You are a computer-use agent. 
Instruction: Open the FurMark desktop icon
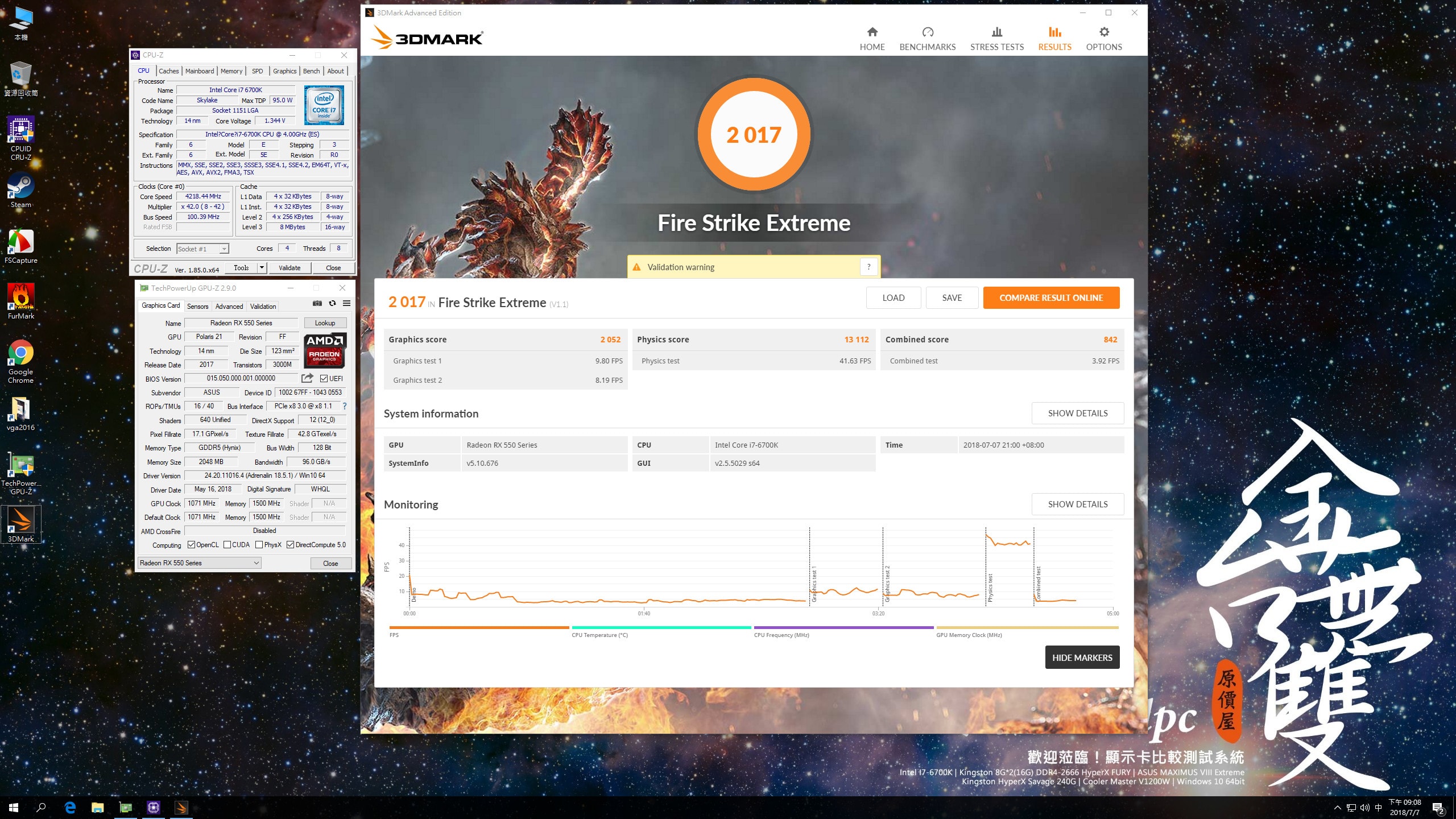pyautogui.click(x=20, y=301)
